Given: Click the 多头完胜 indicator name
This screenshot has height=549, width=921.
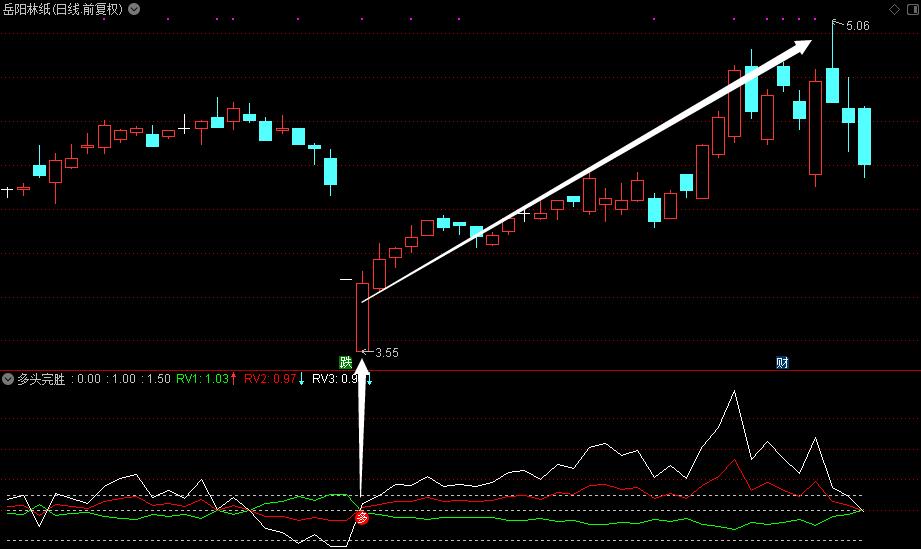Looking at the screenshot, I should [x=41, y=379].
